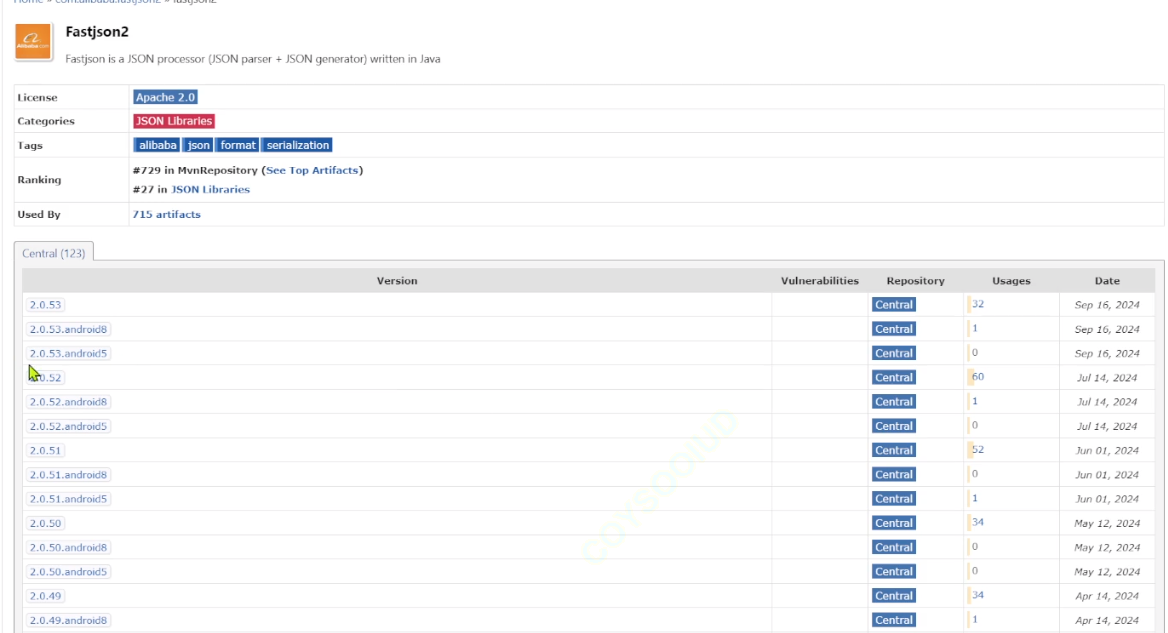Open version 2.0.50.android5

[x=69, y=572]
